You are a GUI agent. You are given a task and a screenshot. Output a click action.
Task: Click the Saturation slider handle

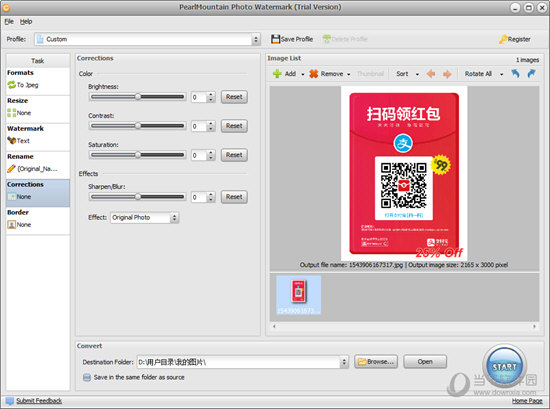(138, 155)
